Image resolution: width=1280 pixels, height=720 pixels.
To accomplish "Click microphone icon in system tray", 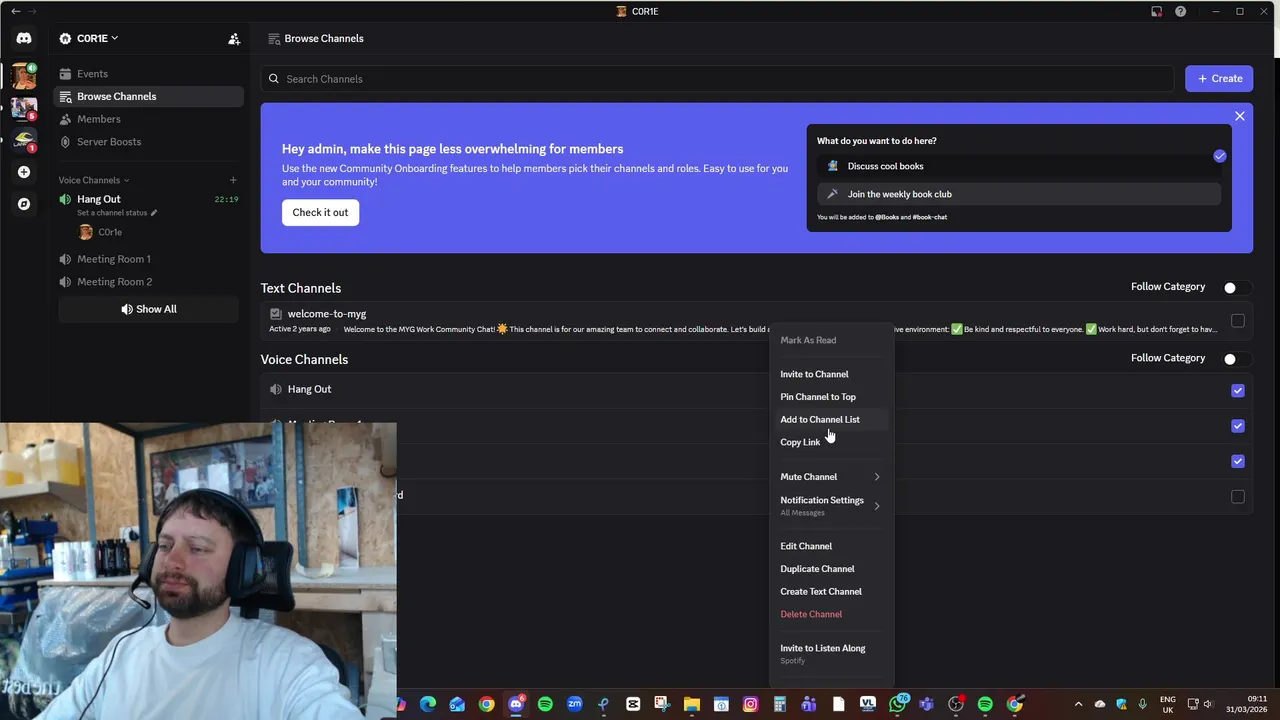I will pos(1142,705).
